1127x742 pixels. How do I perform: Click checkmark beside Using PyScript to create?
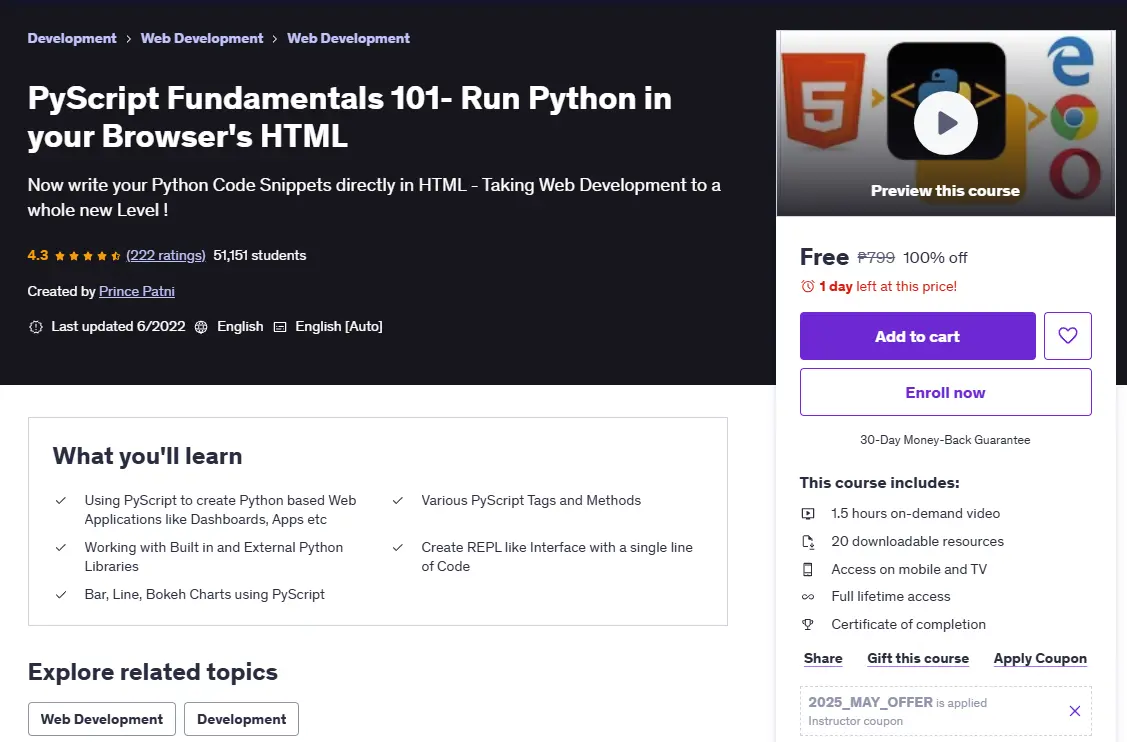pos(61,500)
